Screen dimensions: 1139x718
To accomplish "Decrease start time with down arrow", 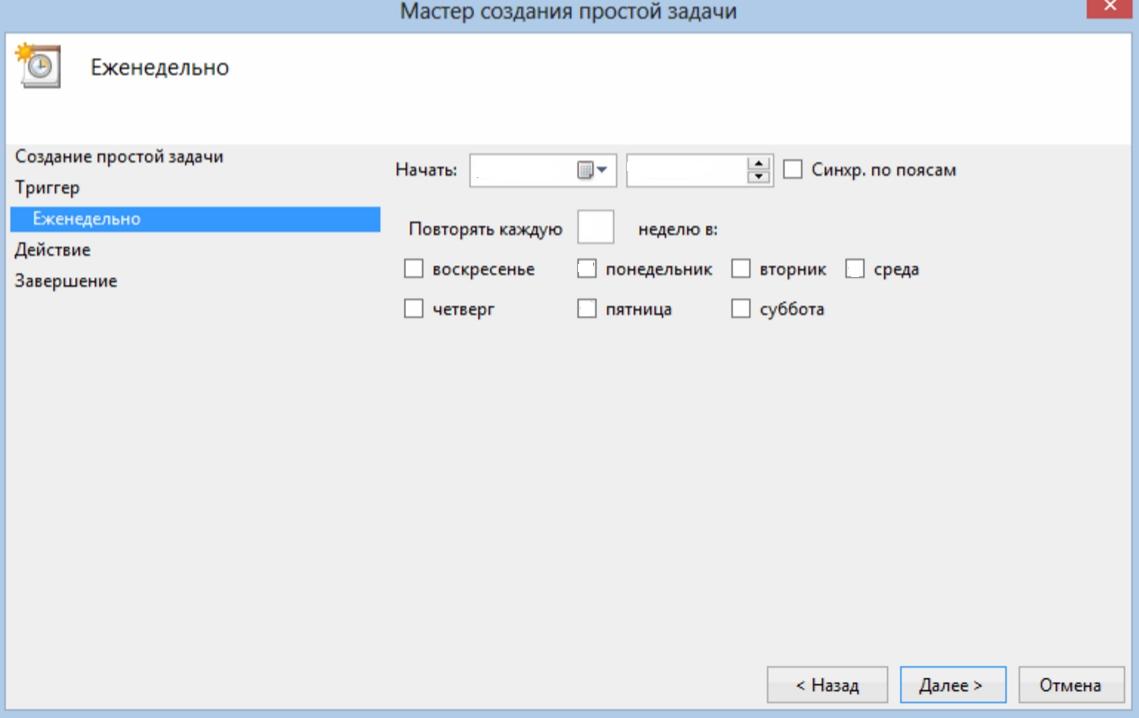I will point(758,177).
